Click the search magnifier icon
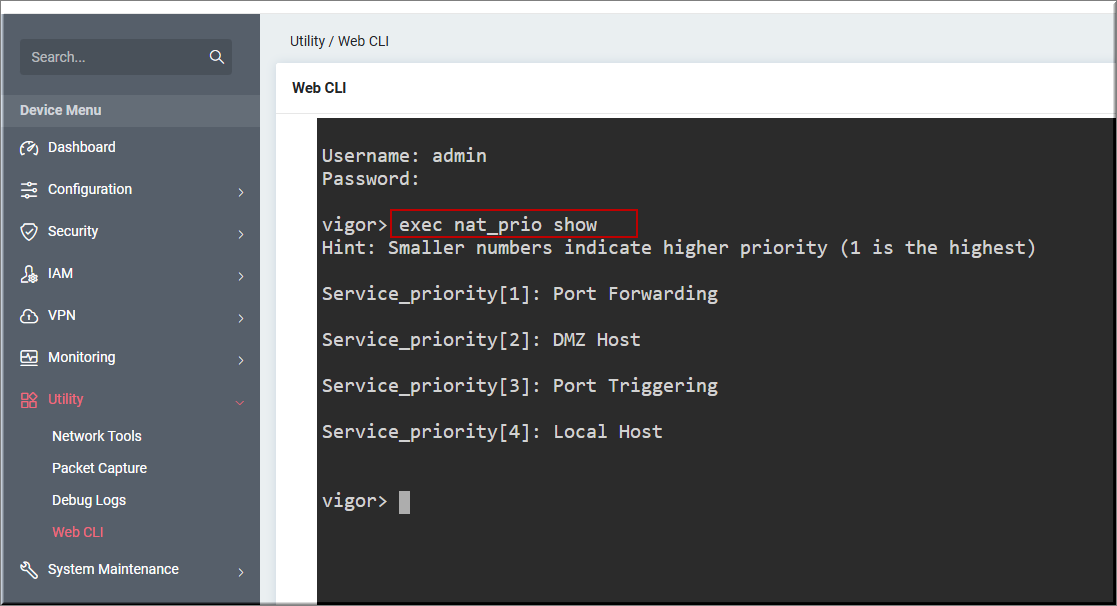This screenshot has height=606, width=1117. click(x=216, y=57)
